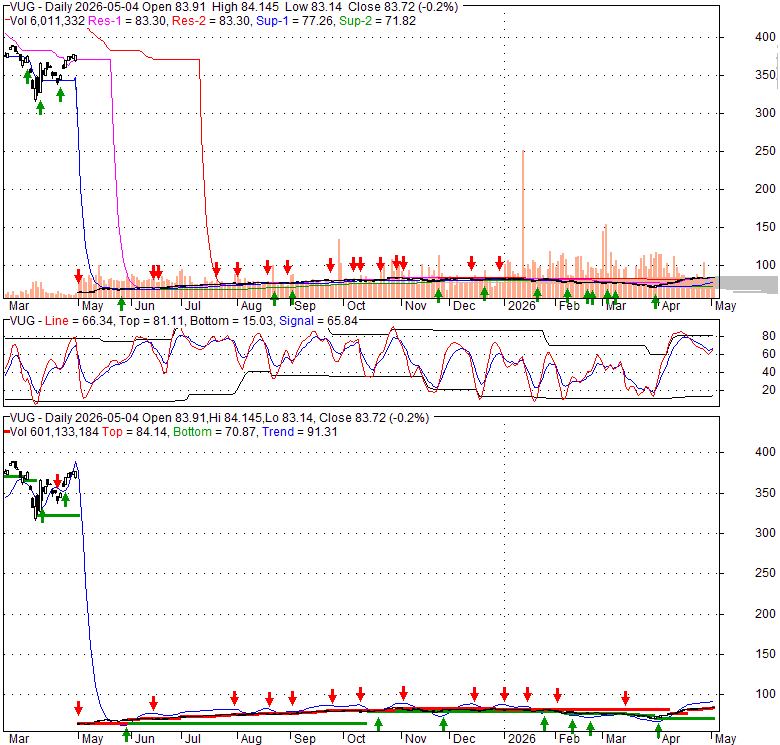
Task: Click the 60 level on the oscillator axis
Action: pyautogui.click(x=769, y=354)
